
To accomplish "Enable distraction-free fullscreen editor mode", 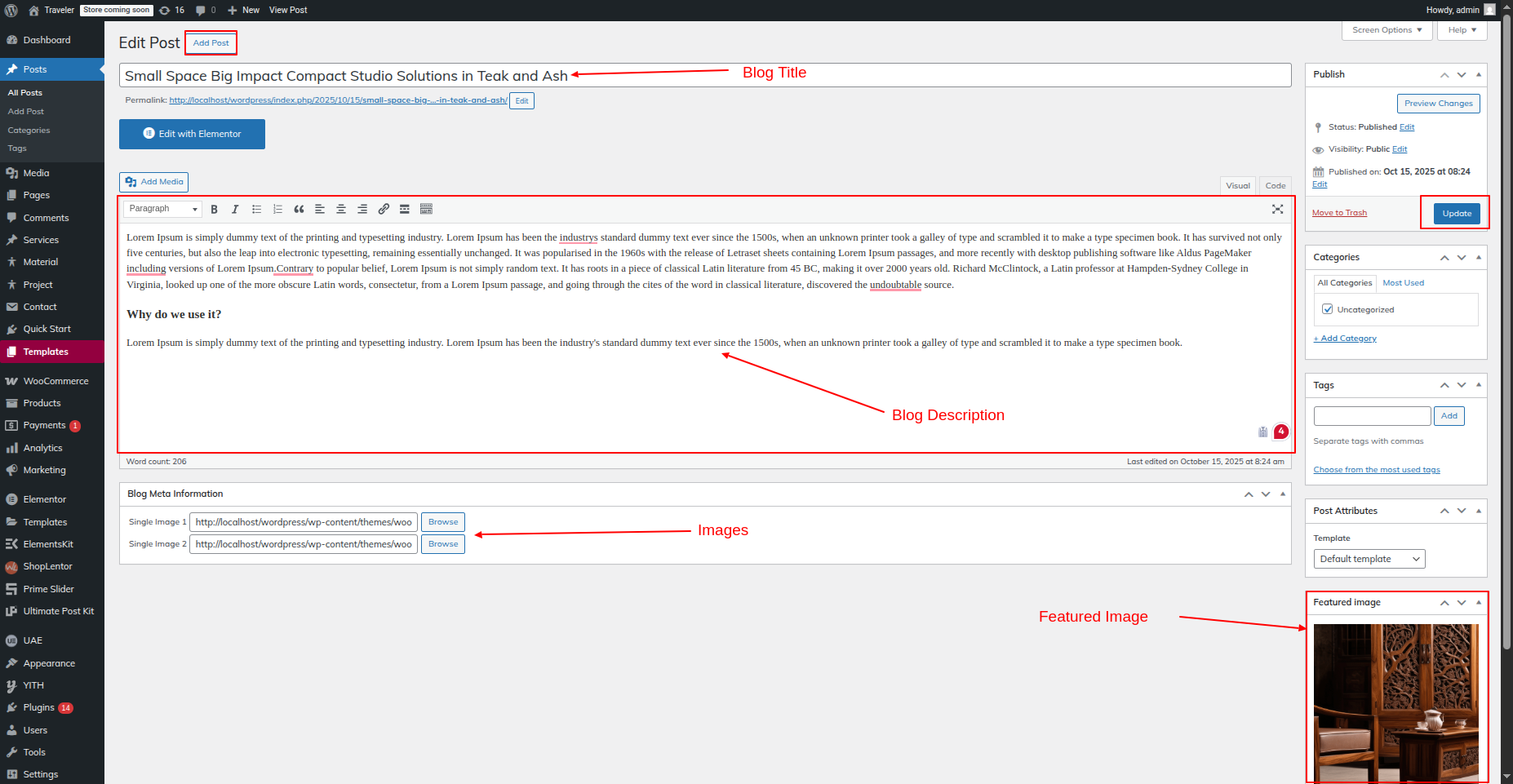I will (1277, 210).
